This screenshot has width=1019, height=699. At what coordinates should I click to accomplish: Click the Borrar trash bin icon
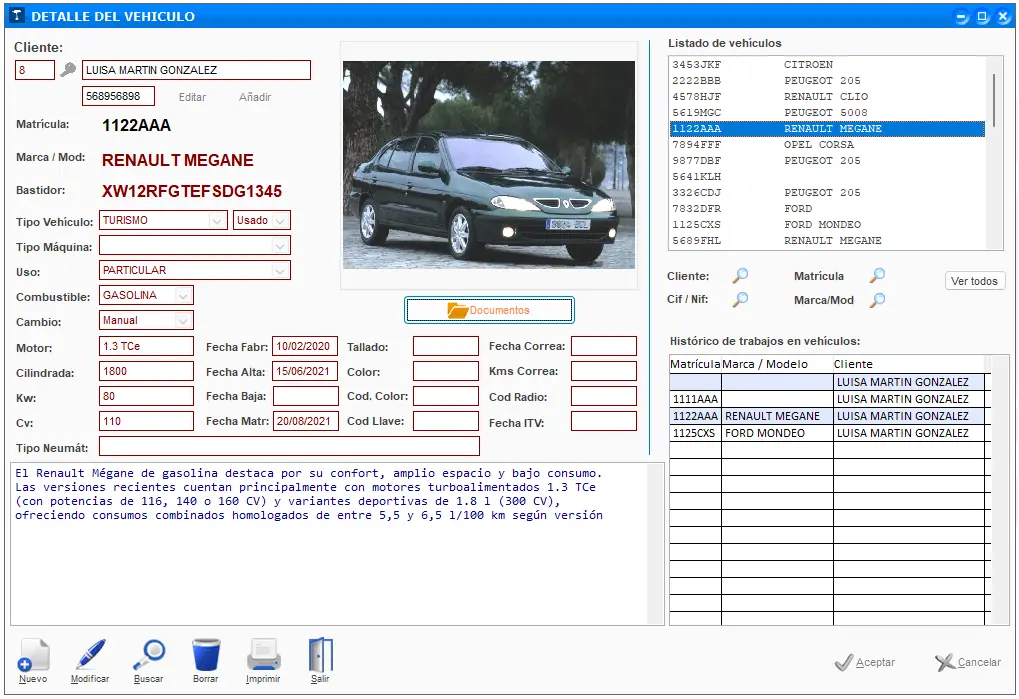point(206,655)
